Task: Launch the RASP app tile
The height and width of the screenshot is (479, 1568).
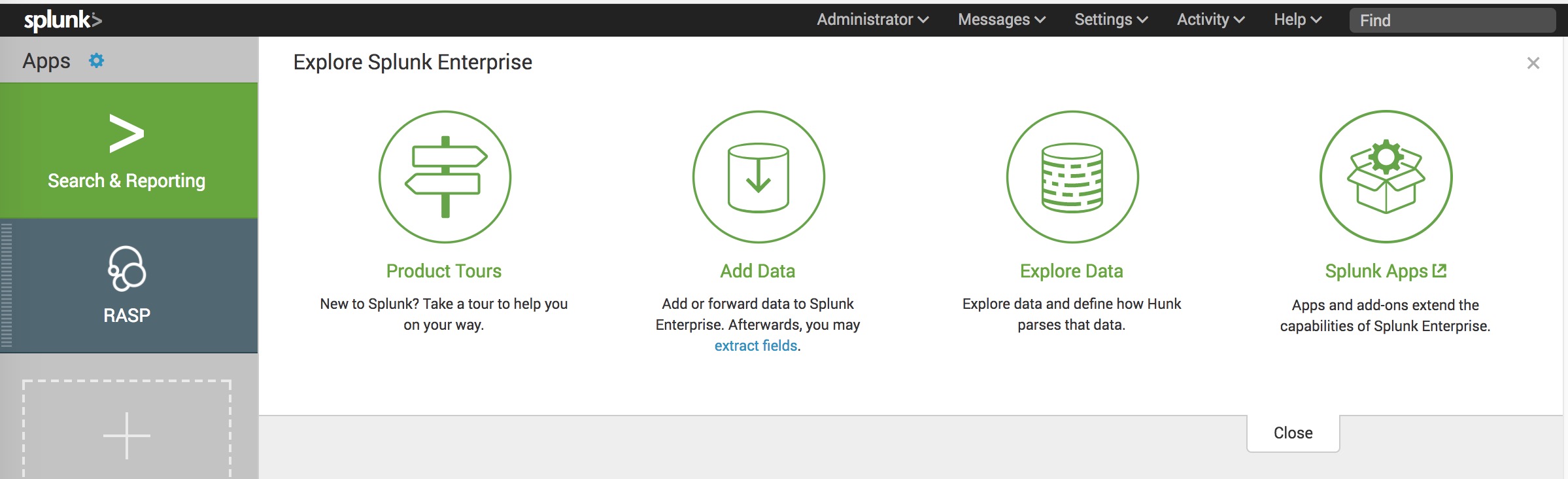Action: [x=128, y=285]
